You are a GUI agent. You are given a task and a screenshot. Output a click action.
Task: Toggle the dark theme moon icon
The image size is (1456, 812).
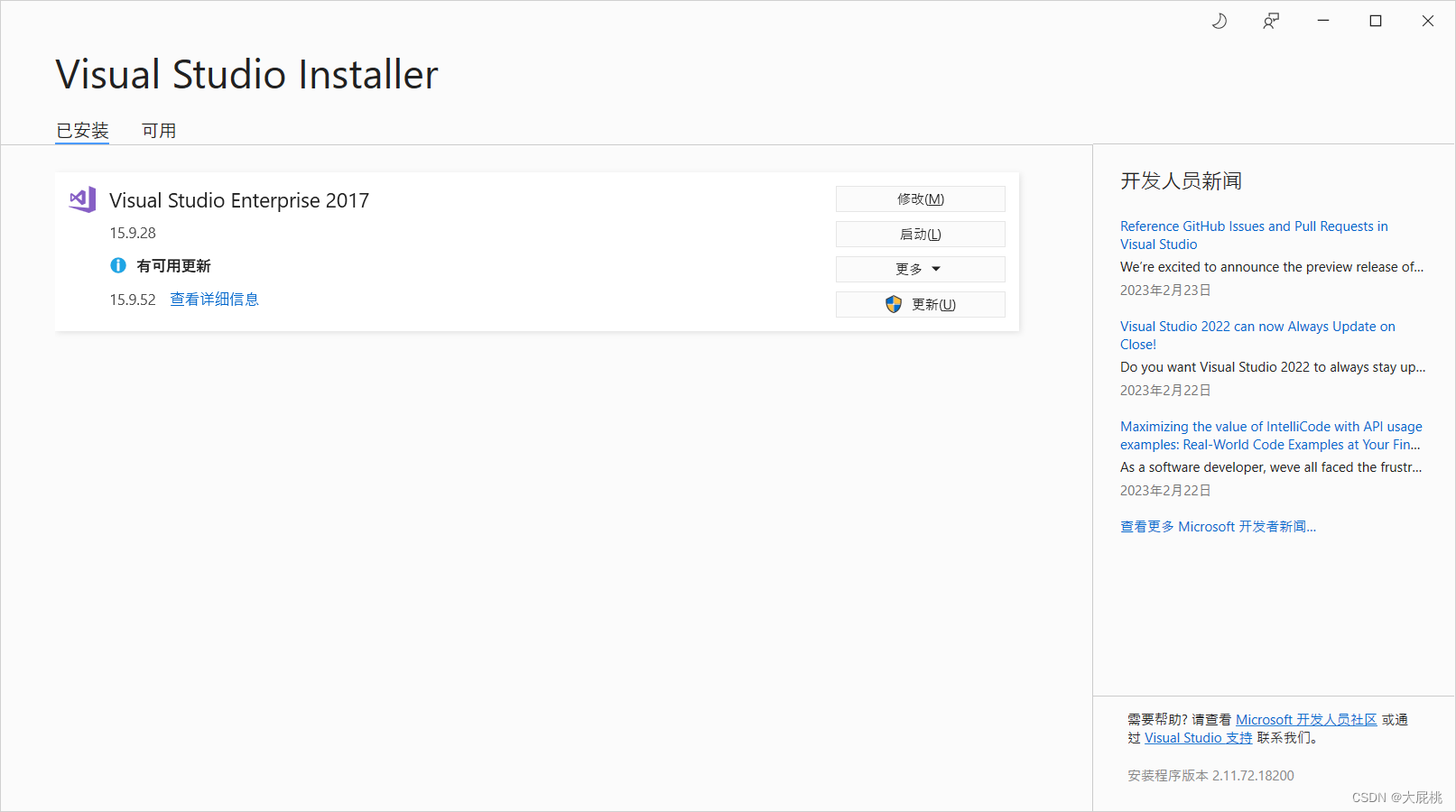tap(1219, 21)
